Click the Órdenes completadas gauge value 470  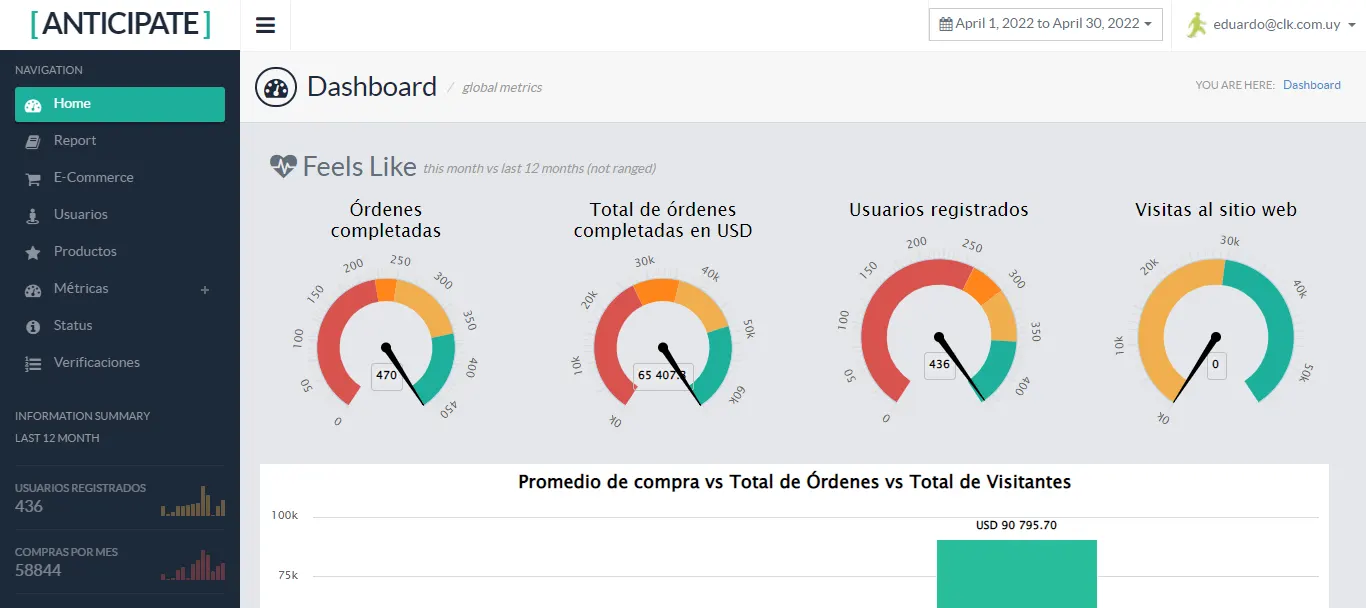[386, 376]
